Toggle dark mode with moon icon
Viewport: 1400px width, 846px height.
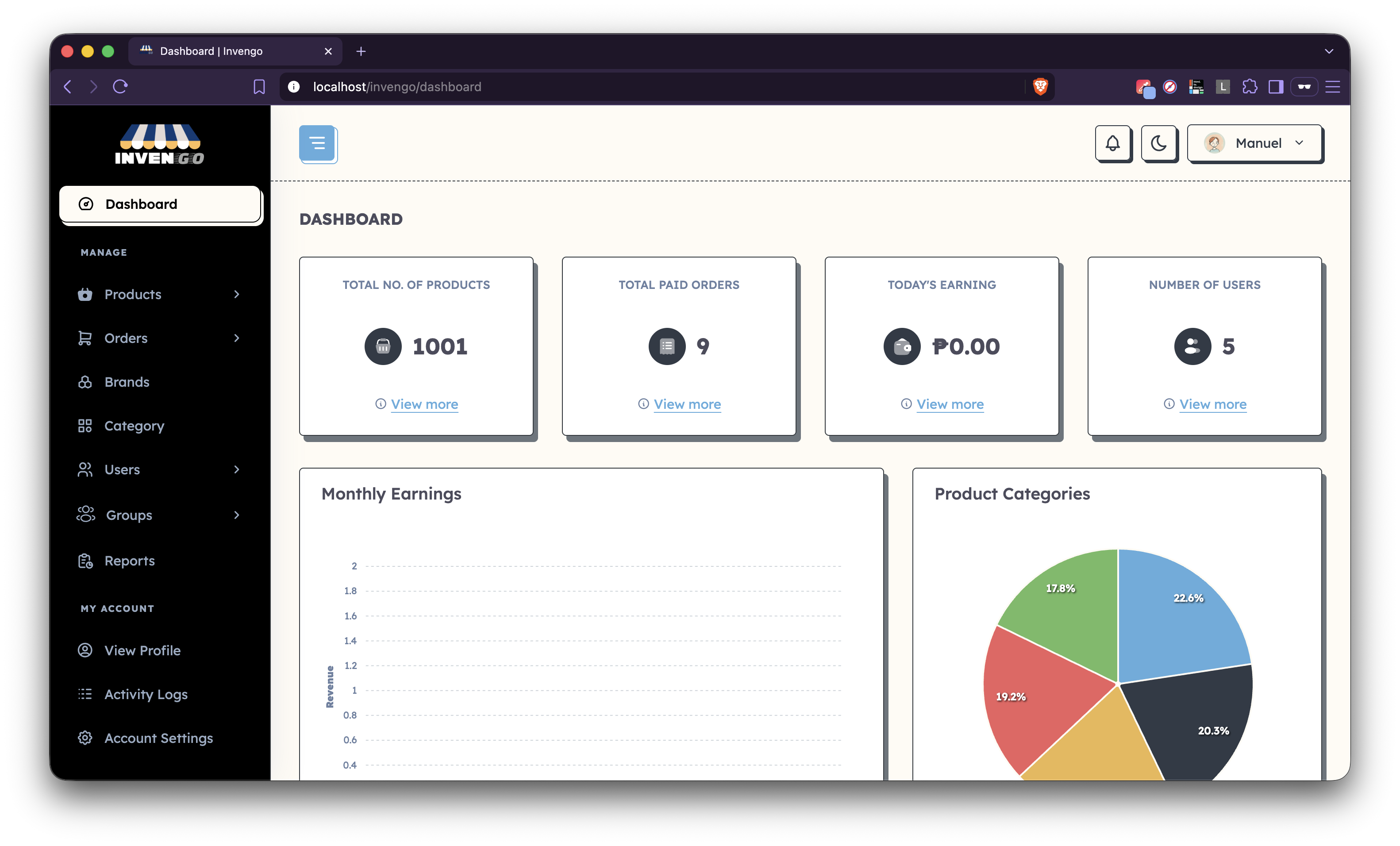coord(1158,143)
